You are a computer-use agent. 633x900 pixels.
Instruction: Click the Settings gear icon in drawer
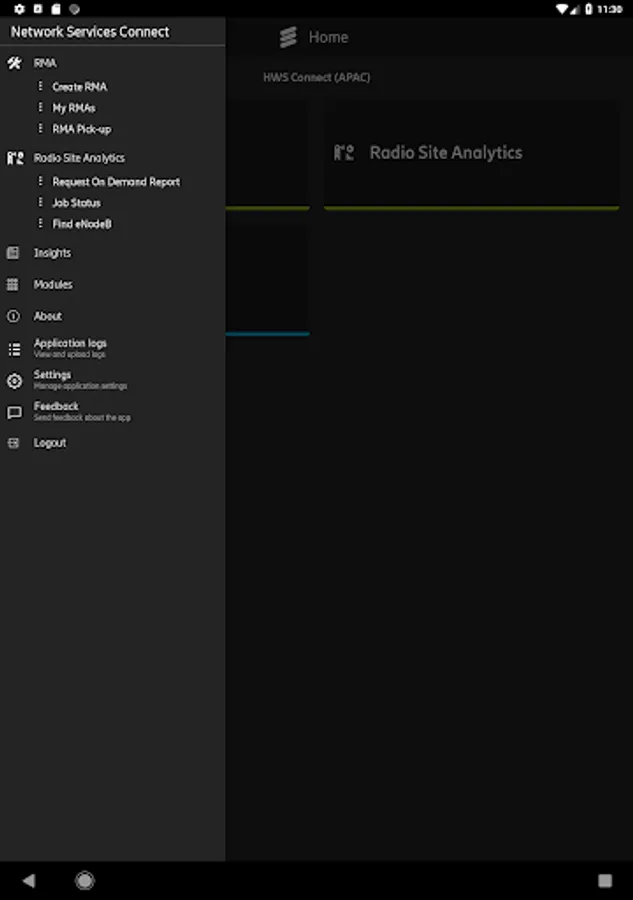tap(14, 381)
